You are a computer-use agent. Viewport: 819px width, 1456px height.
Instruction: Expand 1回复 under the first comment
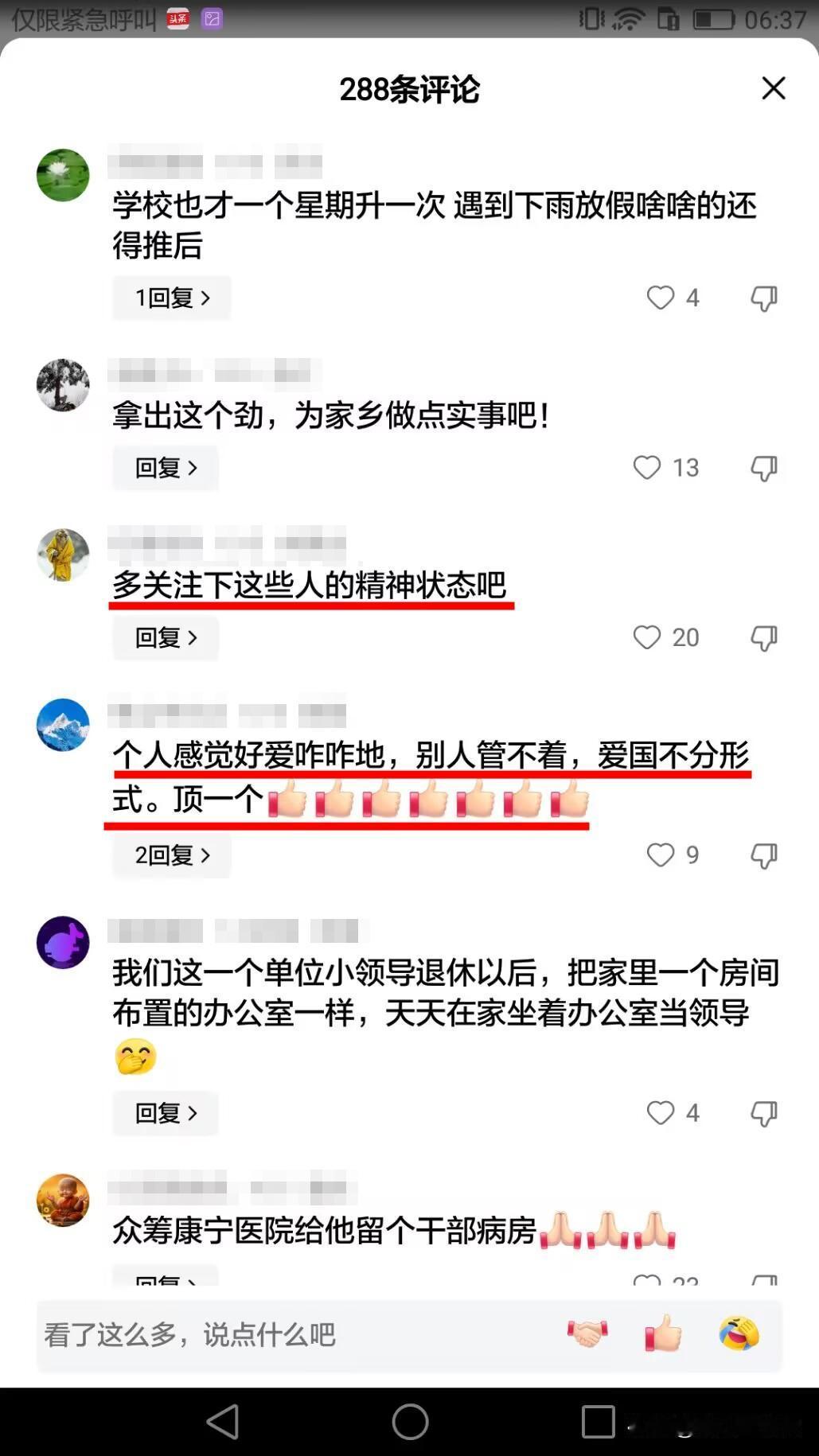(172, 298)
